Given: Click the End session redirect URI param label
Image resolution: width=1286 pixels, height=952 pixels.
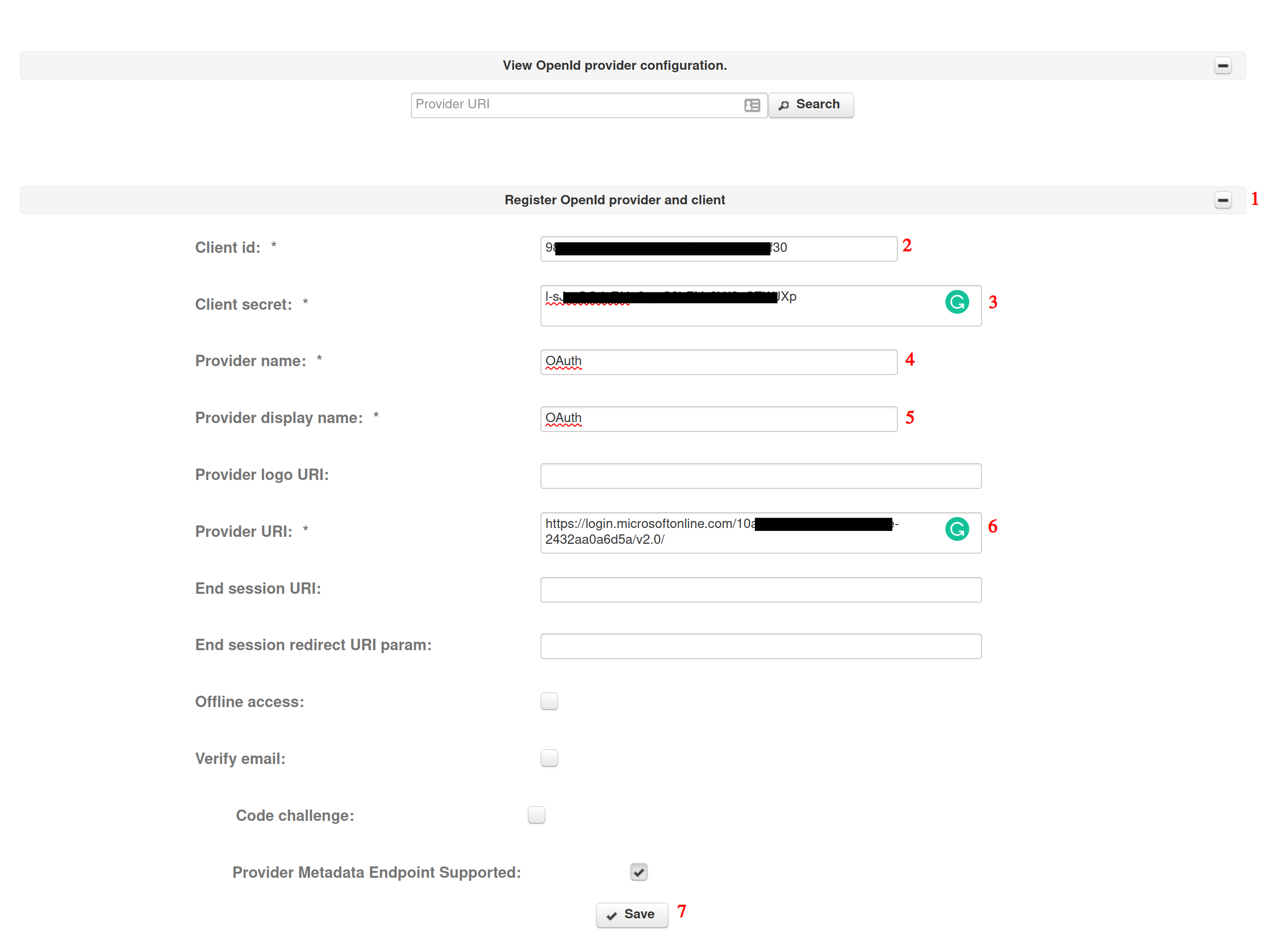Looking at the screenshot, I should [313, 645].
